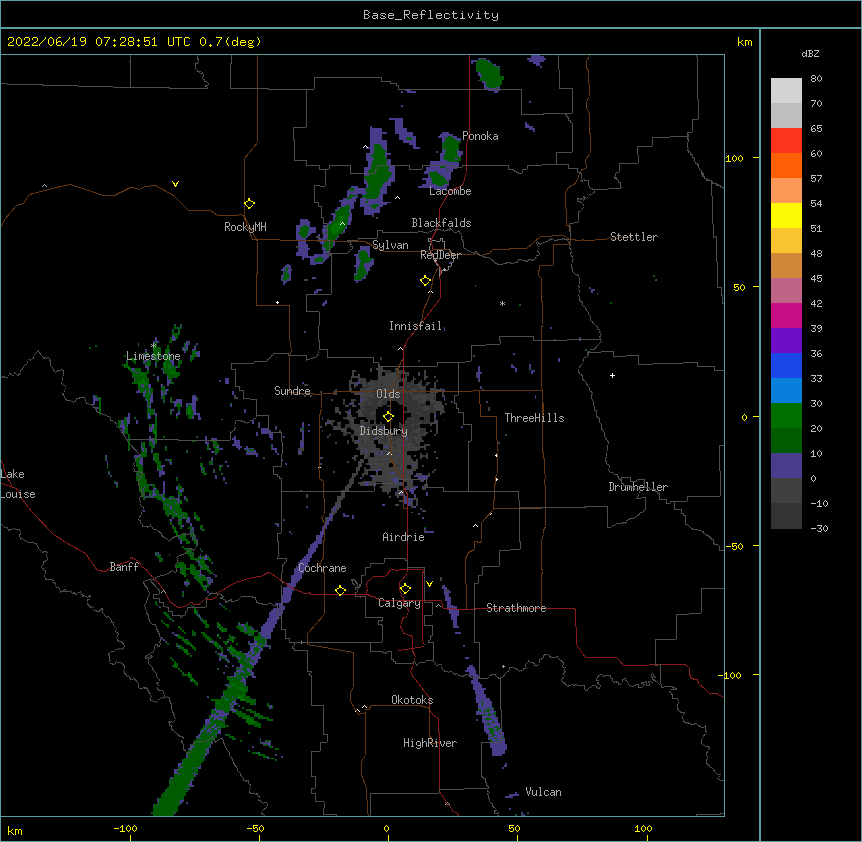Click the Vulcan city label

click(543, 792)
